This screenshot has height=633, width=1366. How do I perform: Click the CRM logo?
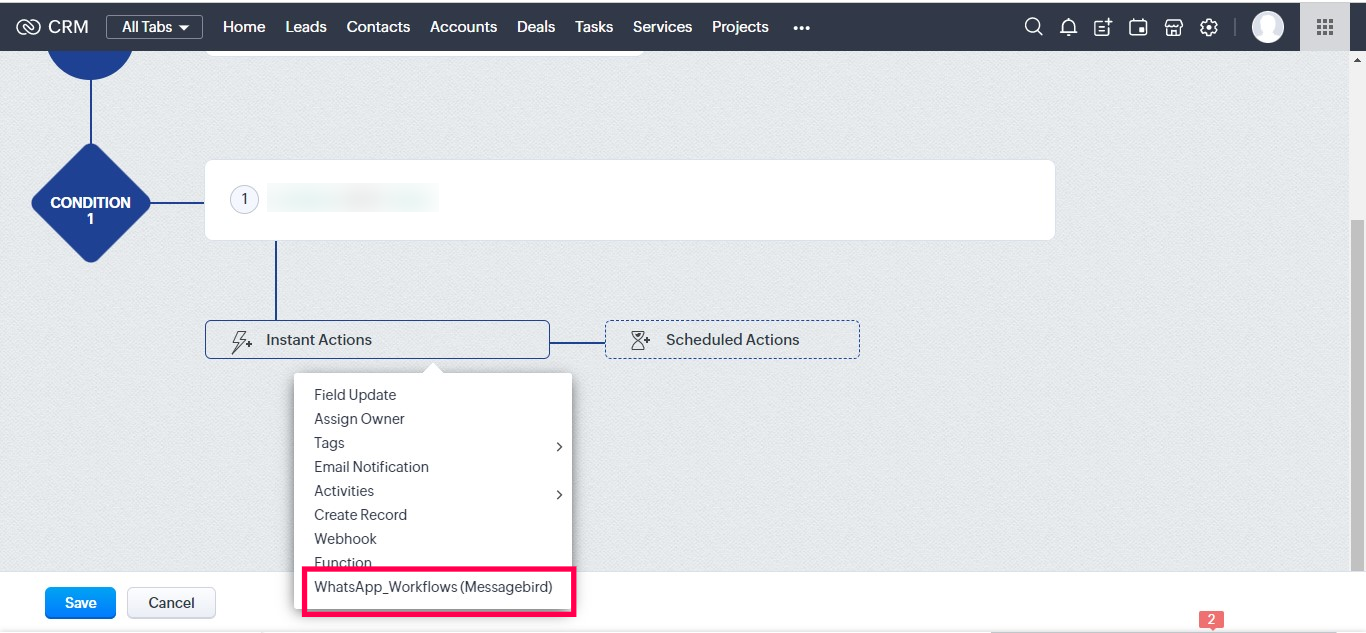pos(53,27)
